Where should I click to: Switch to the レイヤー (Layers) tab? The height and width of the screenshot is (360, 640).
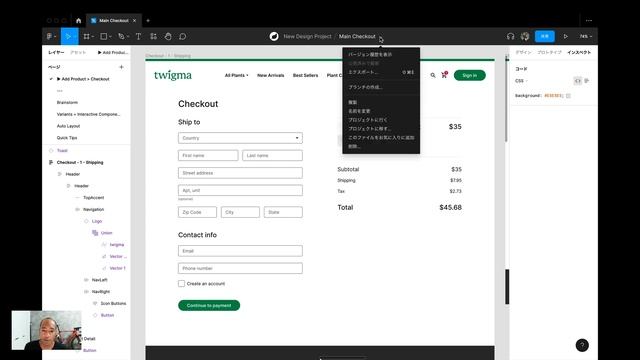pos(56,52)
